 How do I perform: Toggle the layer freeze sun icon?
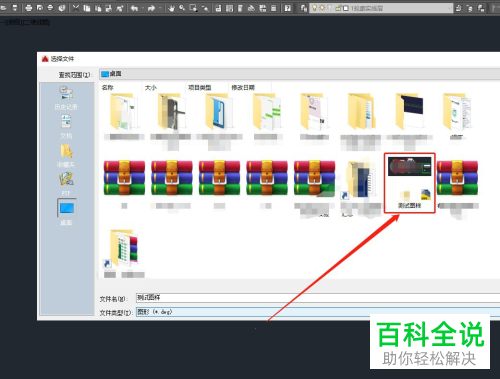322,8
